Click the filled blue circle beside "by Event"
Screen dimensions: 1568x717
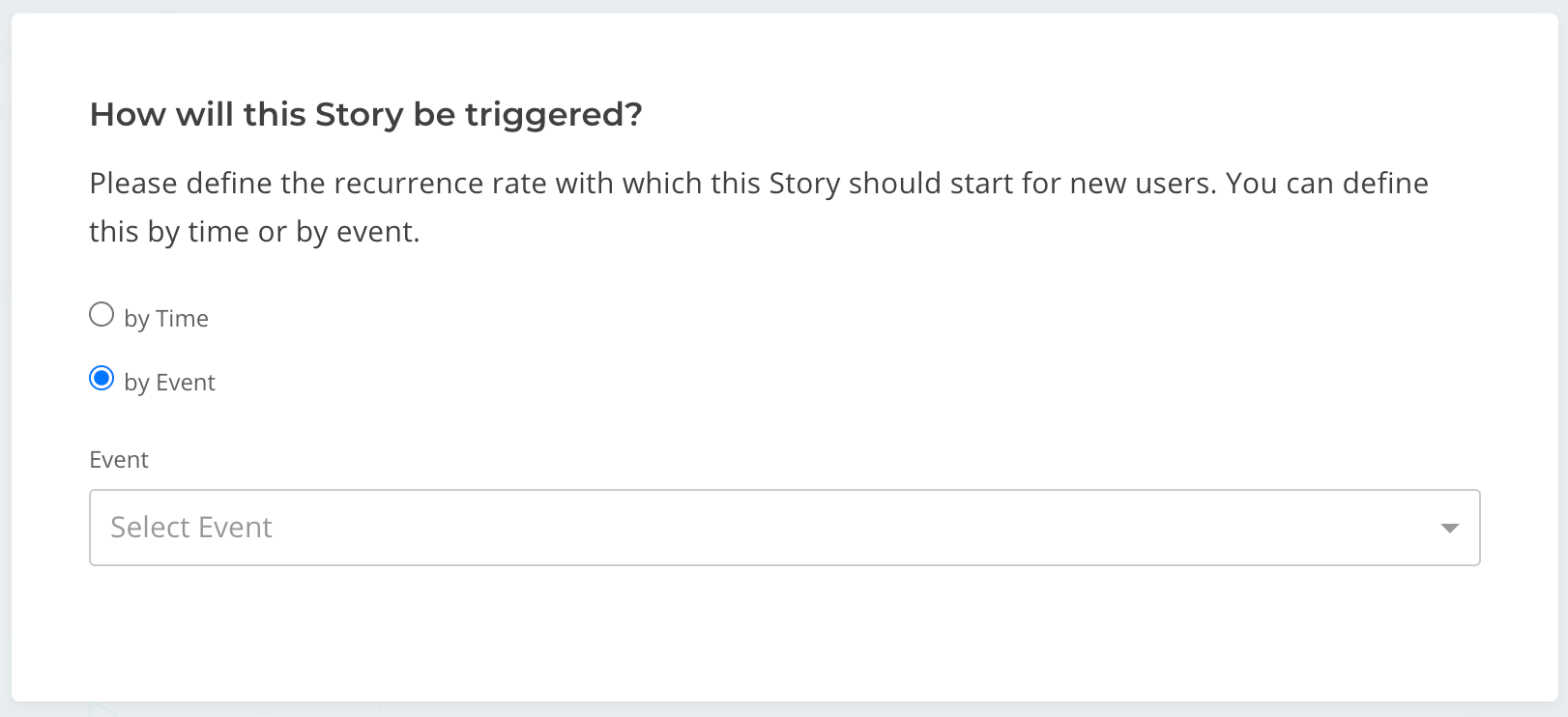(x=102, y=379)
